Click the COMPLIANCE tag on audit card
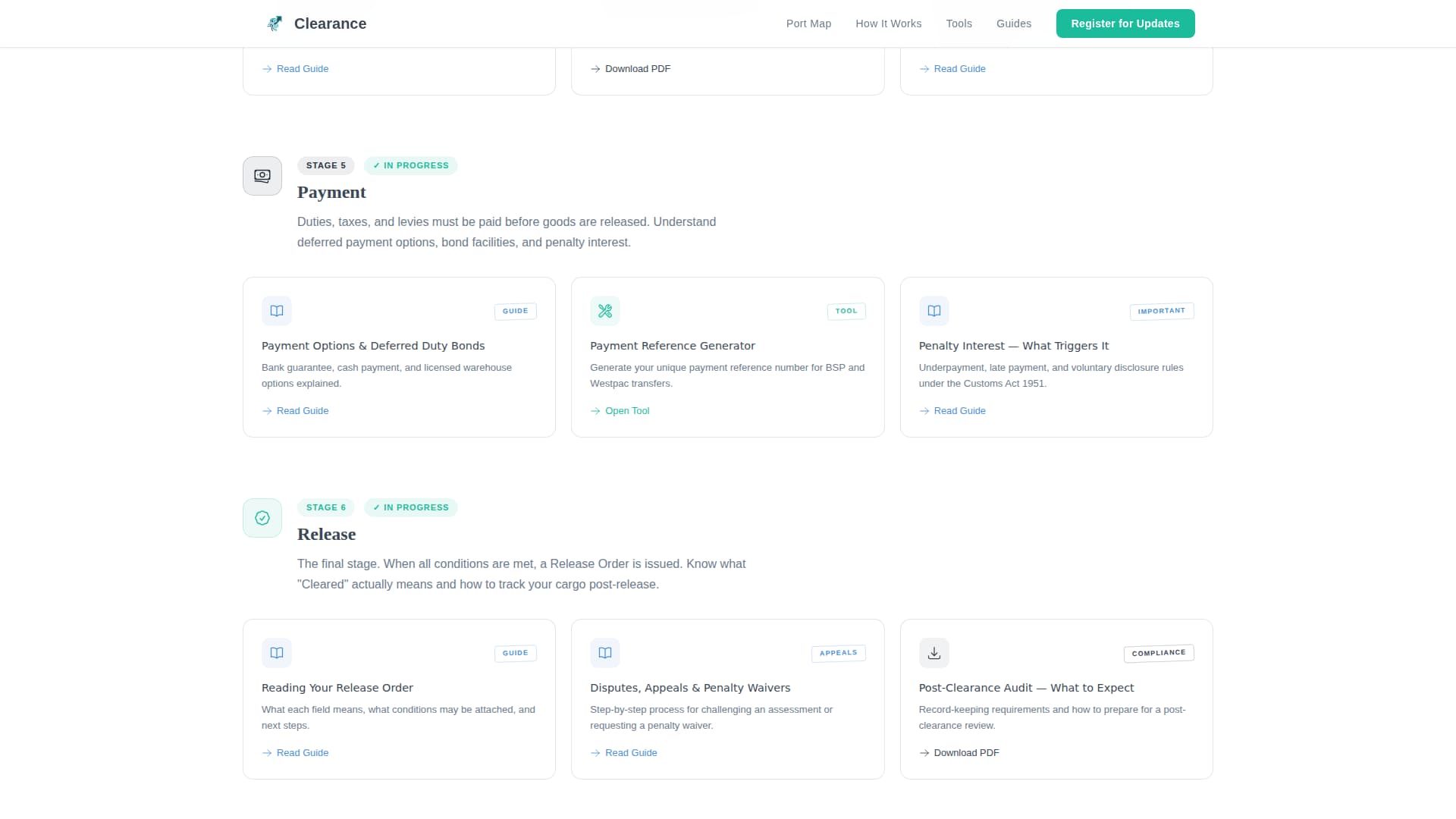The height and width of the screenshot is (819, 1456). (1158, 653)
